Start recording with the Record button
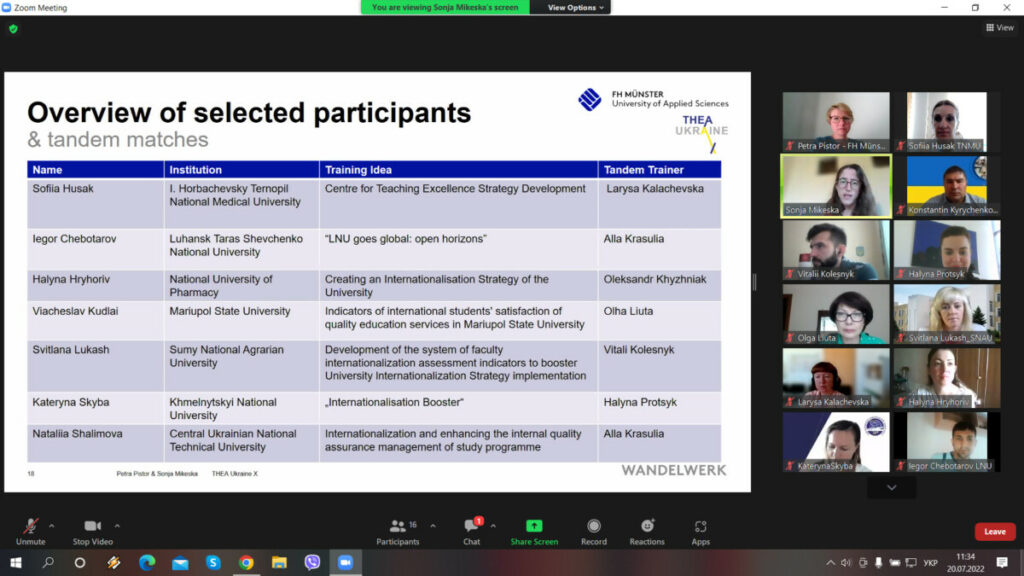The width and height of the screenshot is (1024, 576). [x=594, y=528]
